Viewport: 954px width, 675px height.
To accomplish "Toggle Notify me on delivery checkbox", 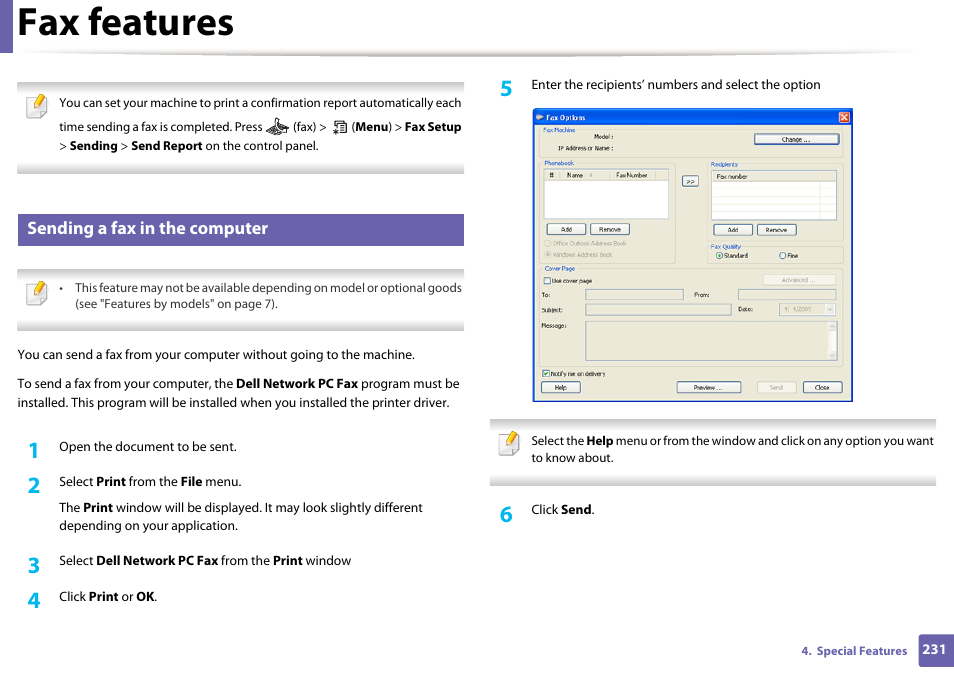I will pos(546,374).
